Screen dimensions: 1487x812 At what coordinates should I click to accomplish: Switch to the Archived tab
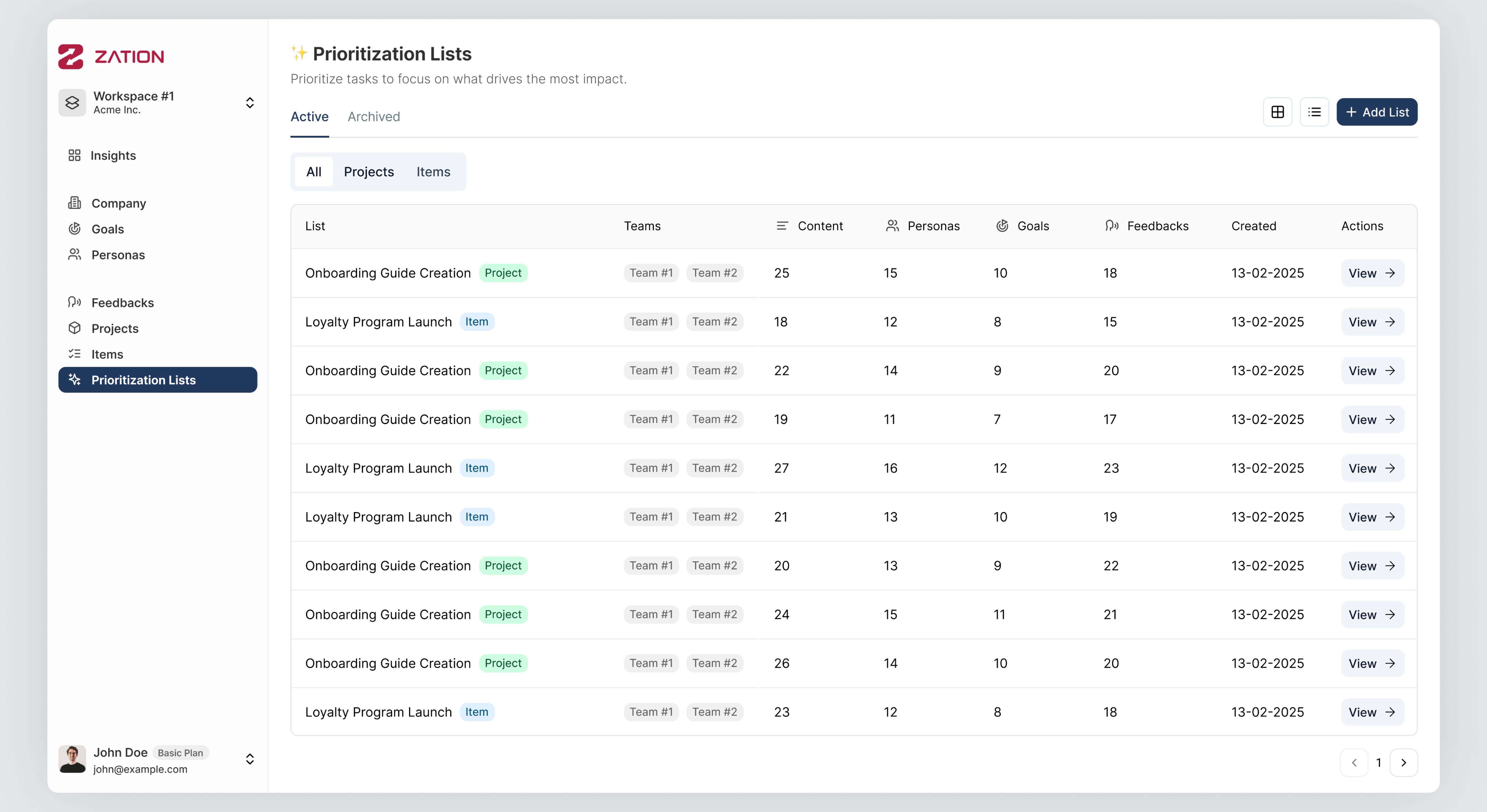pos(373,116)
